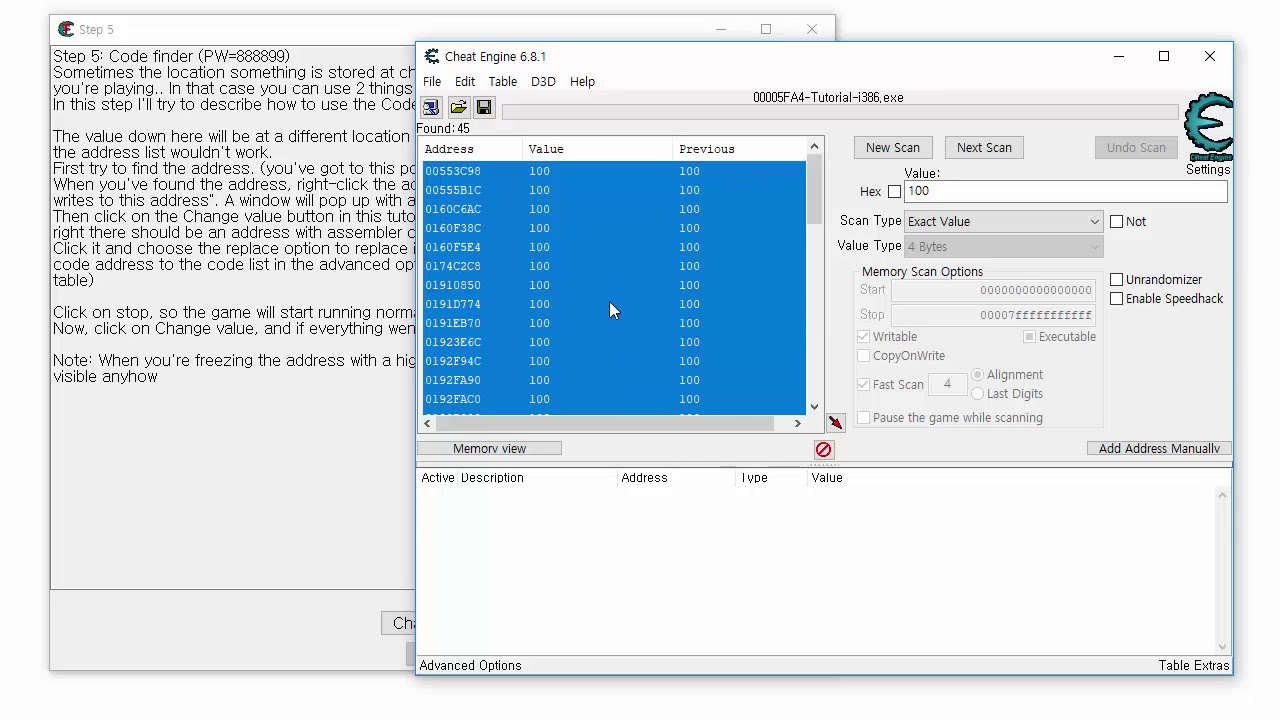1280x720 pixels.
Task: Open the Edit menu
Action: (x=465, y=82)
